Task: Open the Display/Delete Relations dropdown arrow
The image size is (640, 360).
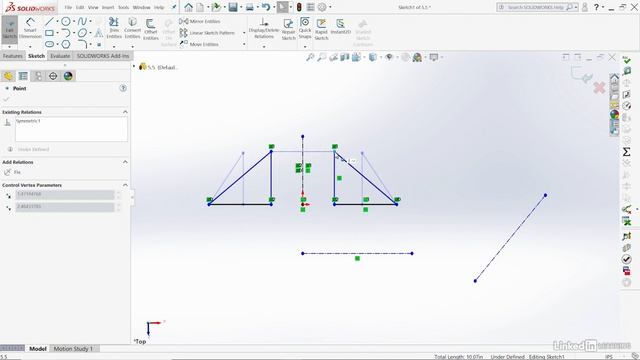Action: tap(264, 46)
